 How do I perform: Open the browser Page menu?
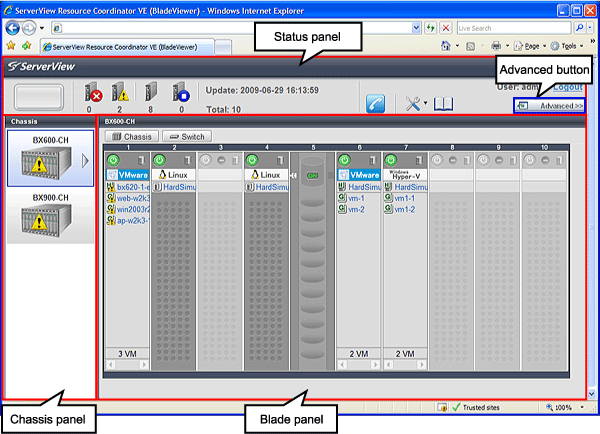(x=528, y=46)
